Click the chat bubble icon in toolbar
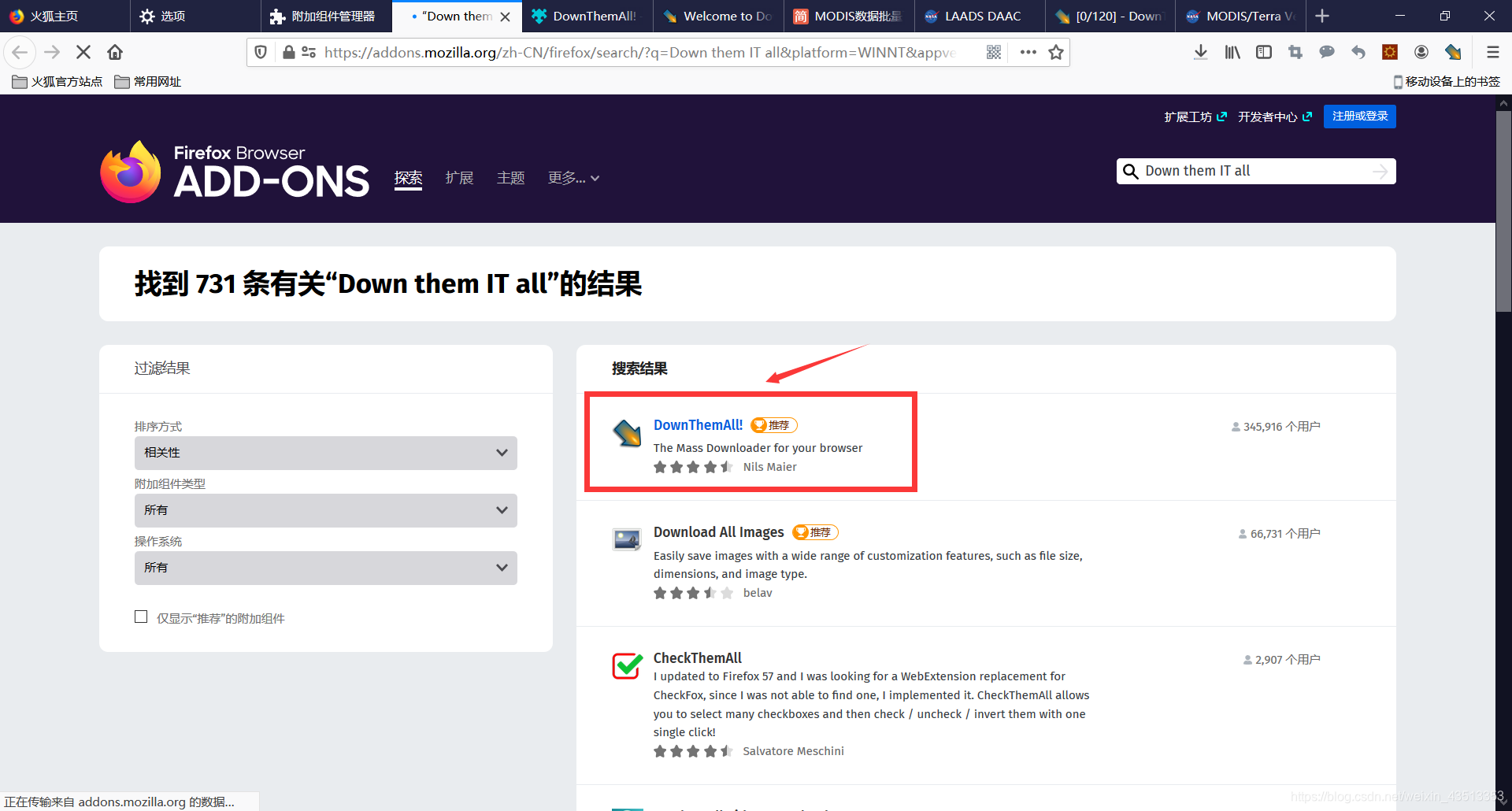 click(x=1327, y=52)
